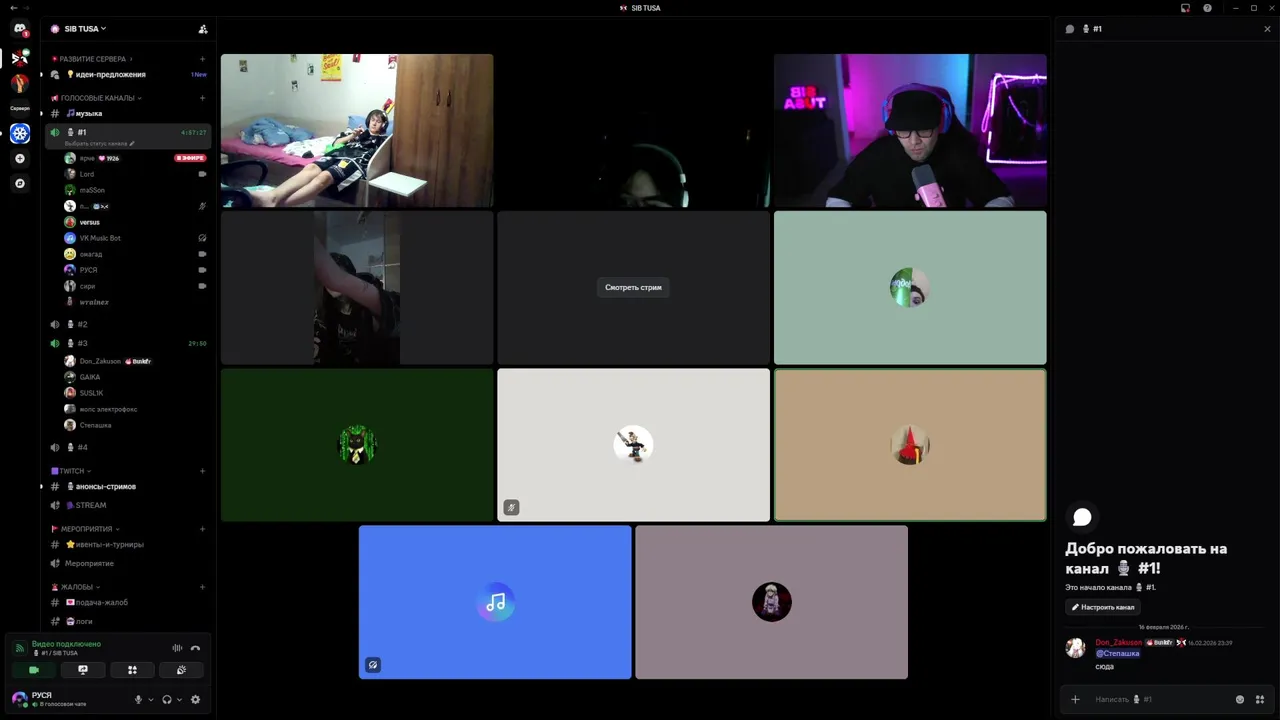1280x720 pixels.
Task: Open user settings gear icon
Action: pyautogui.click(x=195, y=699)
